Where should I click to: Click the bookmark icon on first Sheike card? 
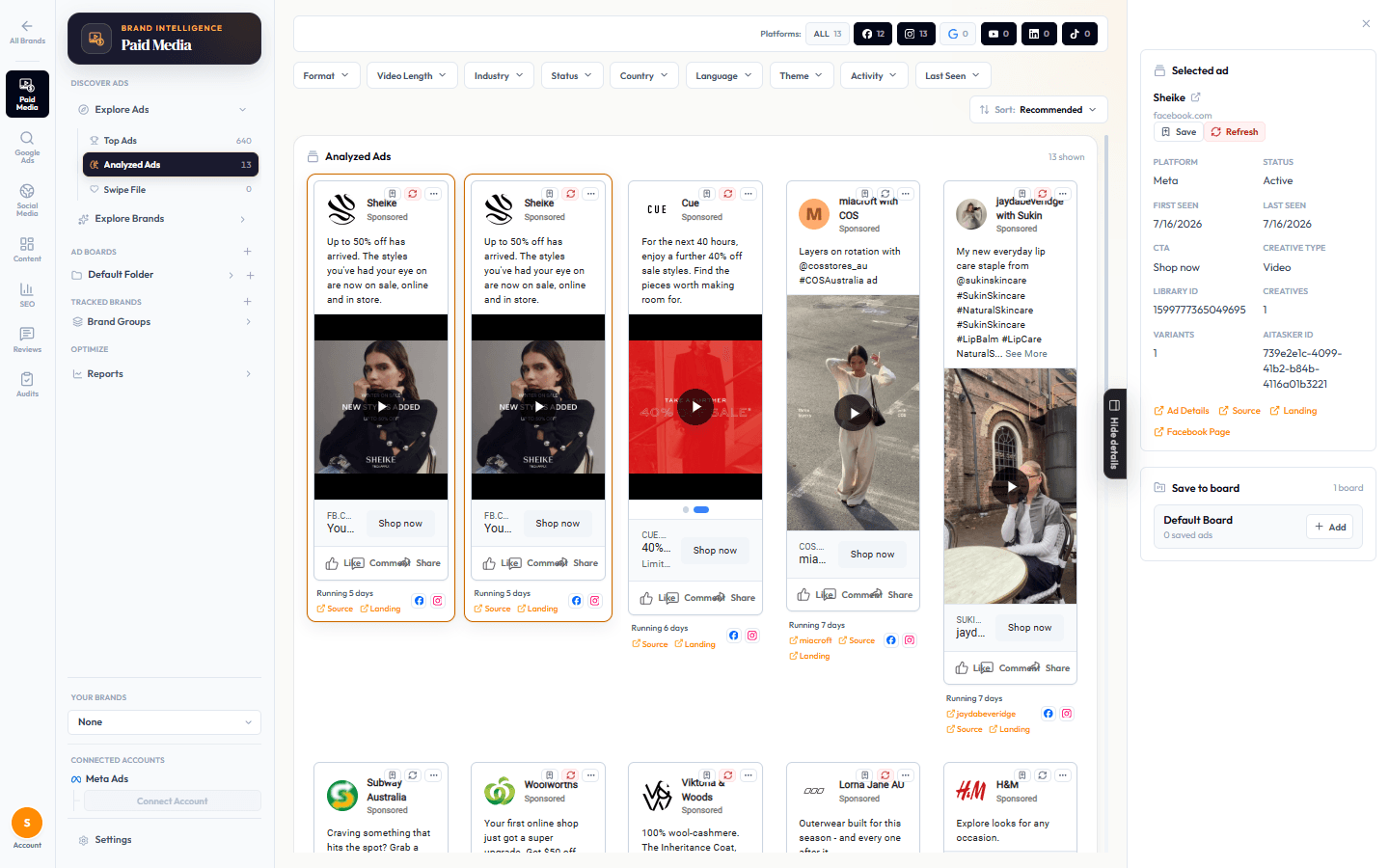click(x=392, y=194)
